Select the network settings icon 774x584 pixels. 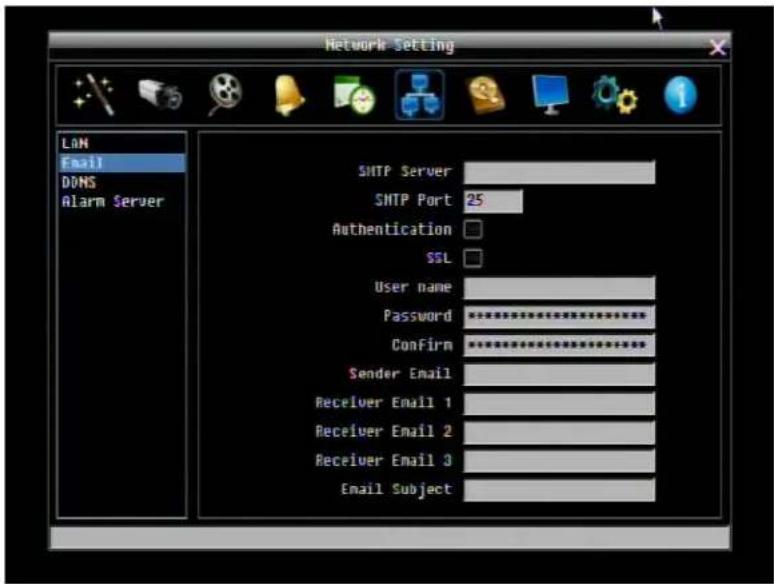pyautogui.click(x=420, y=95)
